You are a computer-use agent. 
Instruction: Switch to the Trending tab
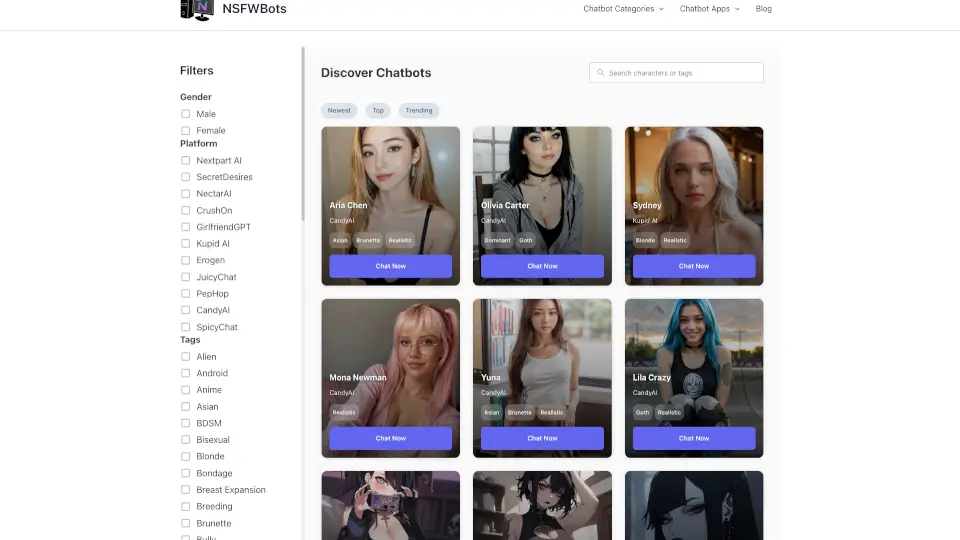pyautogui.click(x=419, y=111)
